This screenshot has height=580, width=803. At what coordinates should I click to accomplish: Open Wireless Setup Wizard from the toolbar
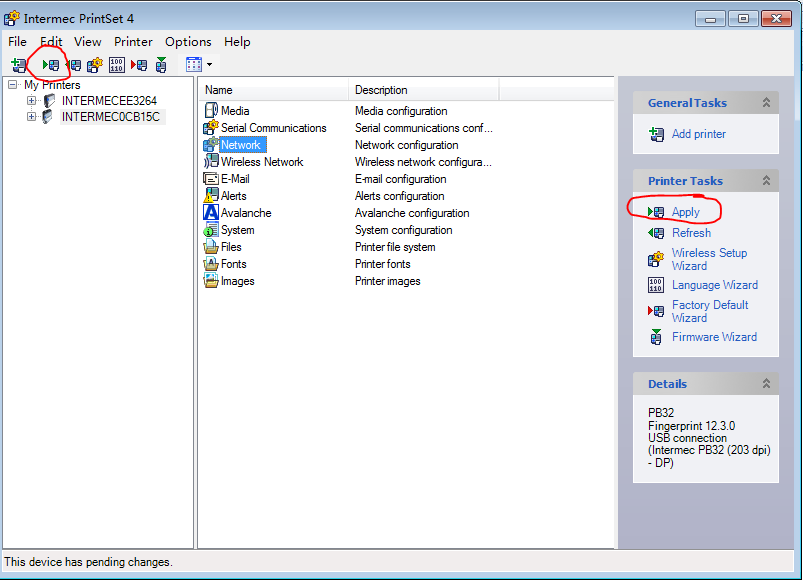[95, 65]
